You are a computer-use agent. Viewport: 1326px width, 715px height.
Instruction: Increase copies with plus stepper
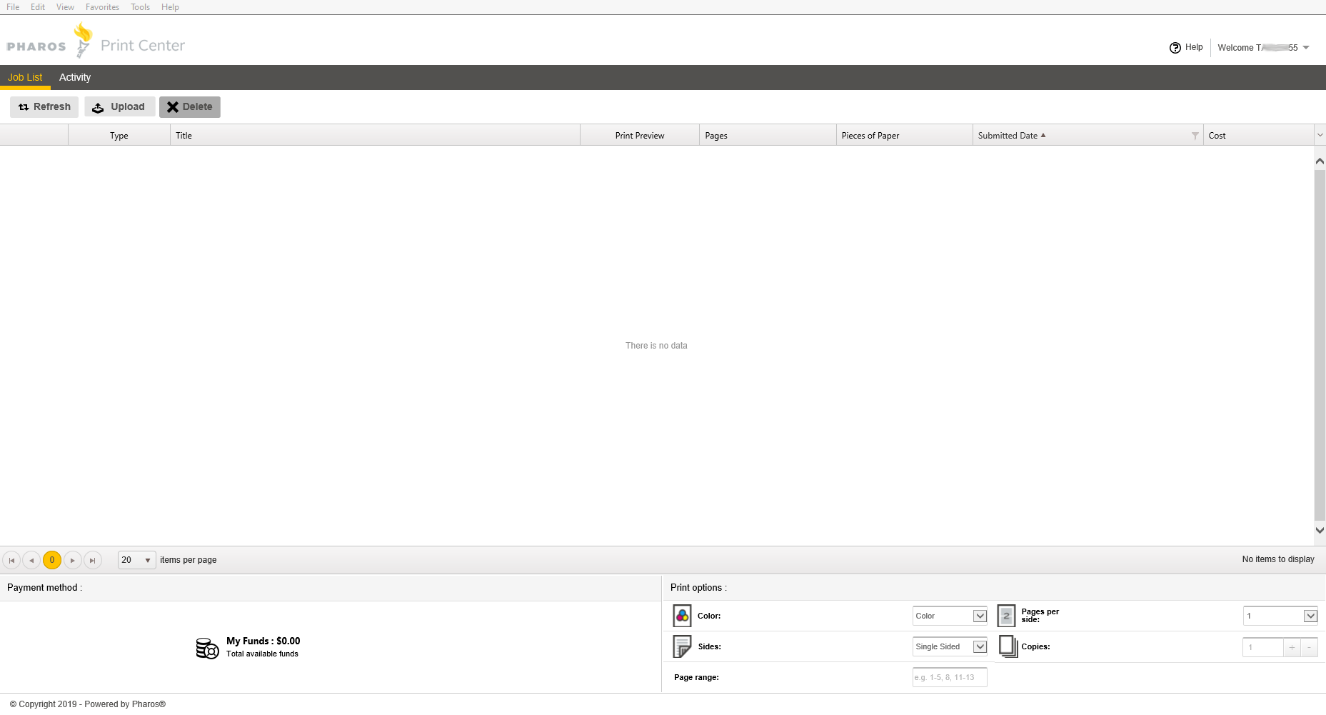pos(1292,647)
